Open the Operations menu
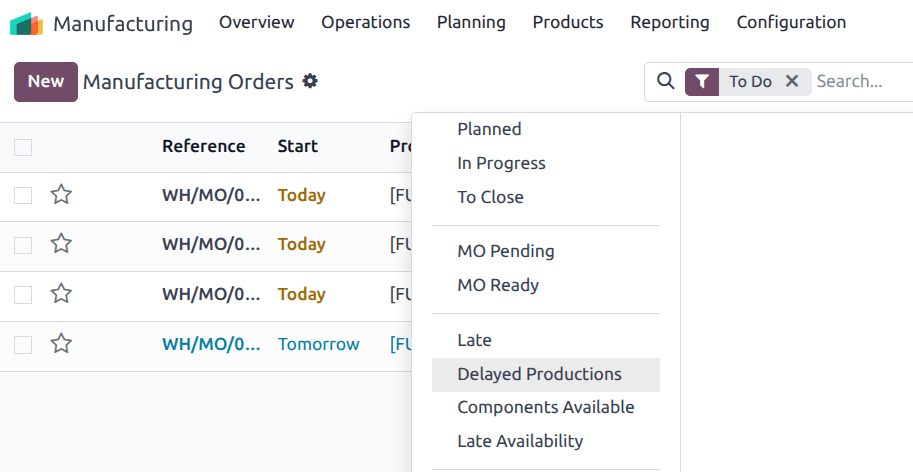The image size is (913, 472). [x=365, y=22]
